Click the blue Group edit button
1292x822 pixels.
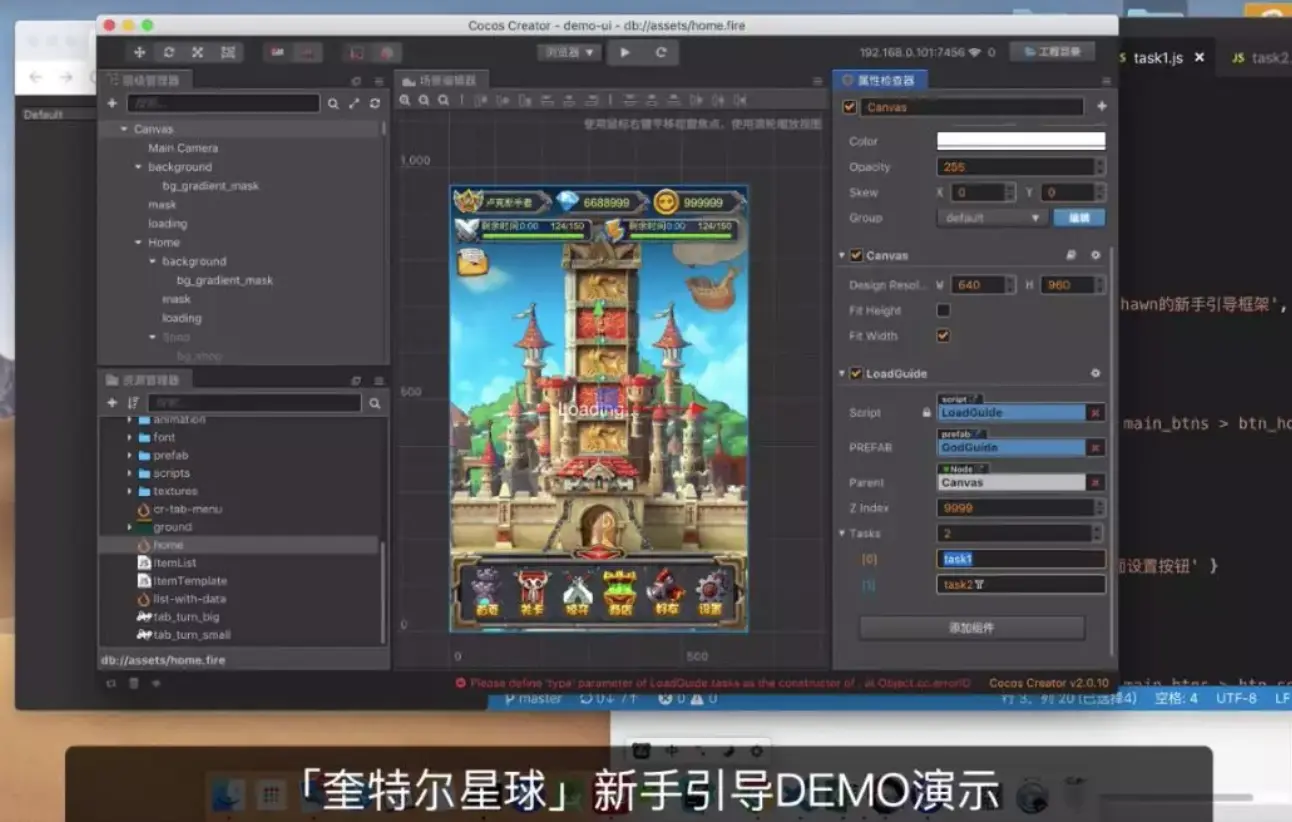point(1080,218)
